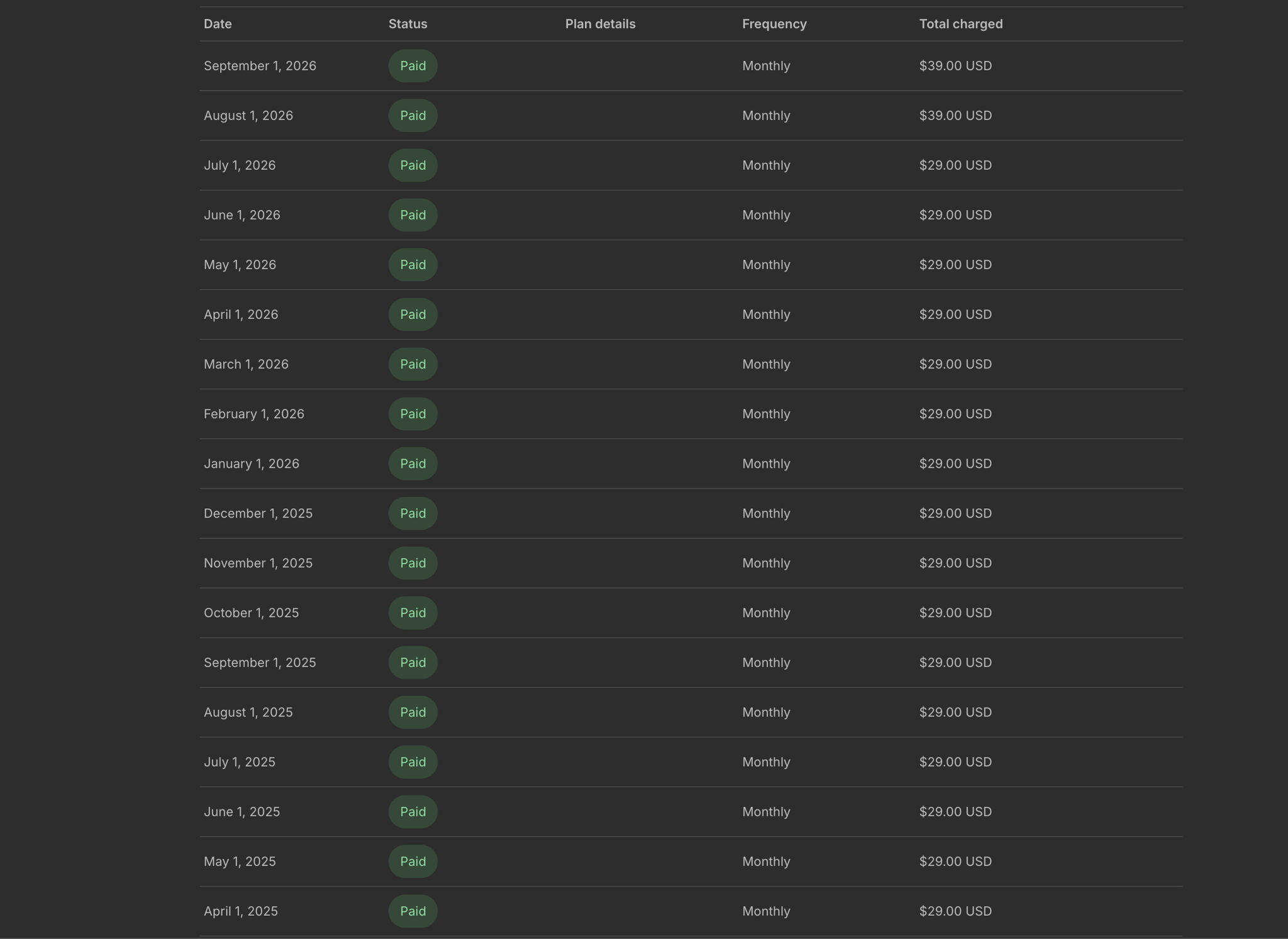This screenshot has height=939, width=1288.
Task: Click $29.00 USD charge for February 1, 2026
Action: tap(955, 414)
